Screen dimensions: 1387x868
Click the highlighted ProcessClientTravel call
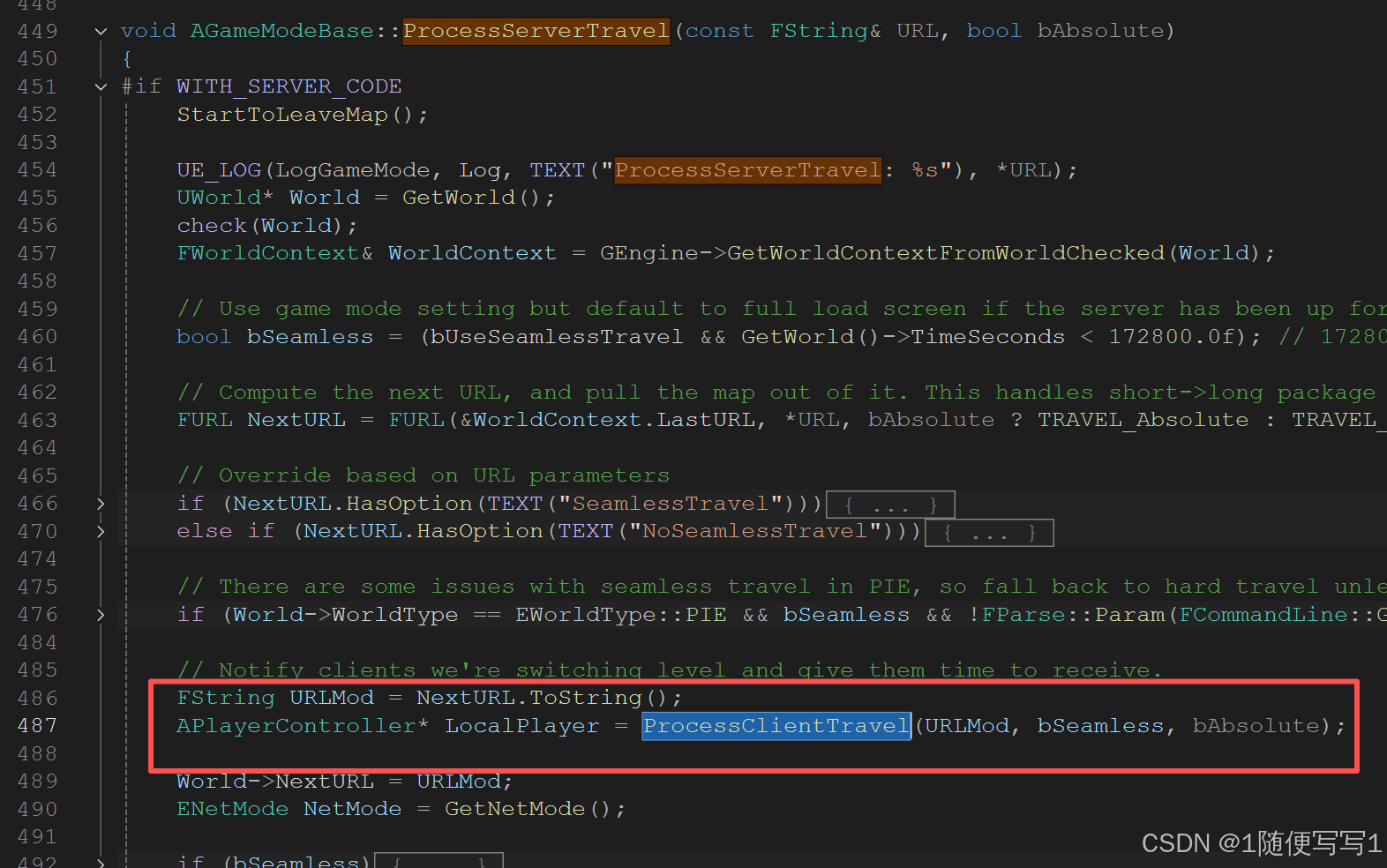click(776, 726)
